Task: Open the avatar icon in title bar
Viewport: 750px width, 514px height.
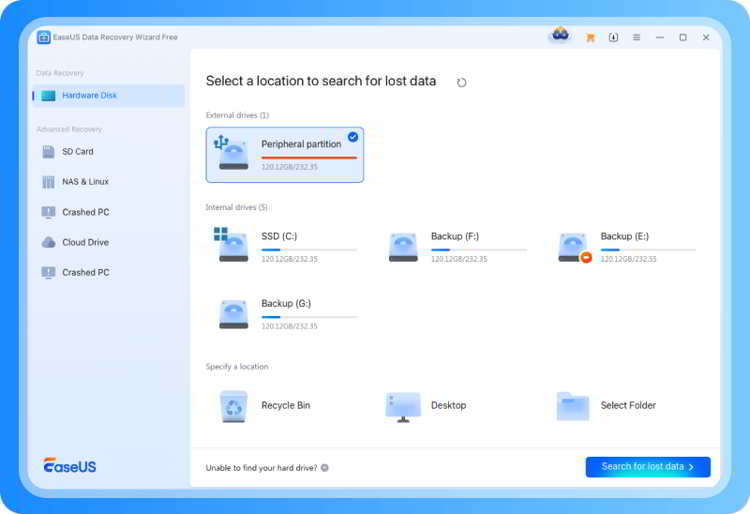Action: (559, 36)
